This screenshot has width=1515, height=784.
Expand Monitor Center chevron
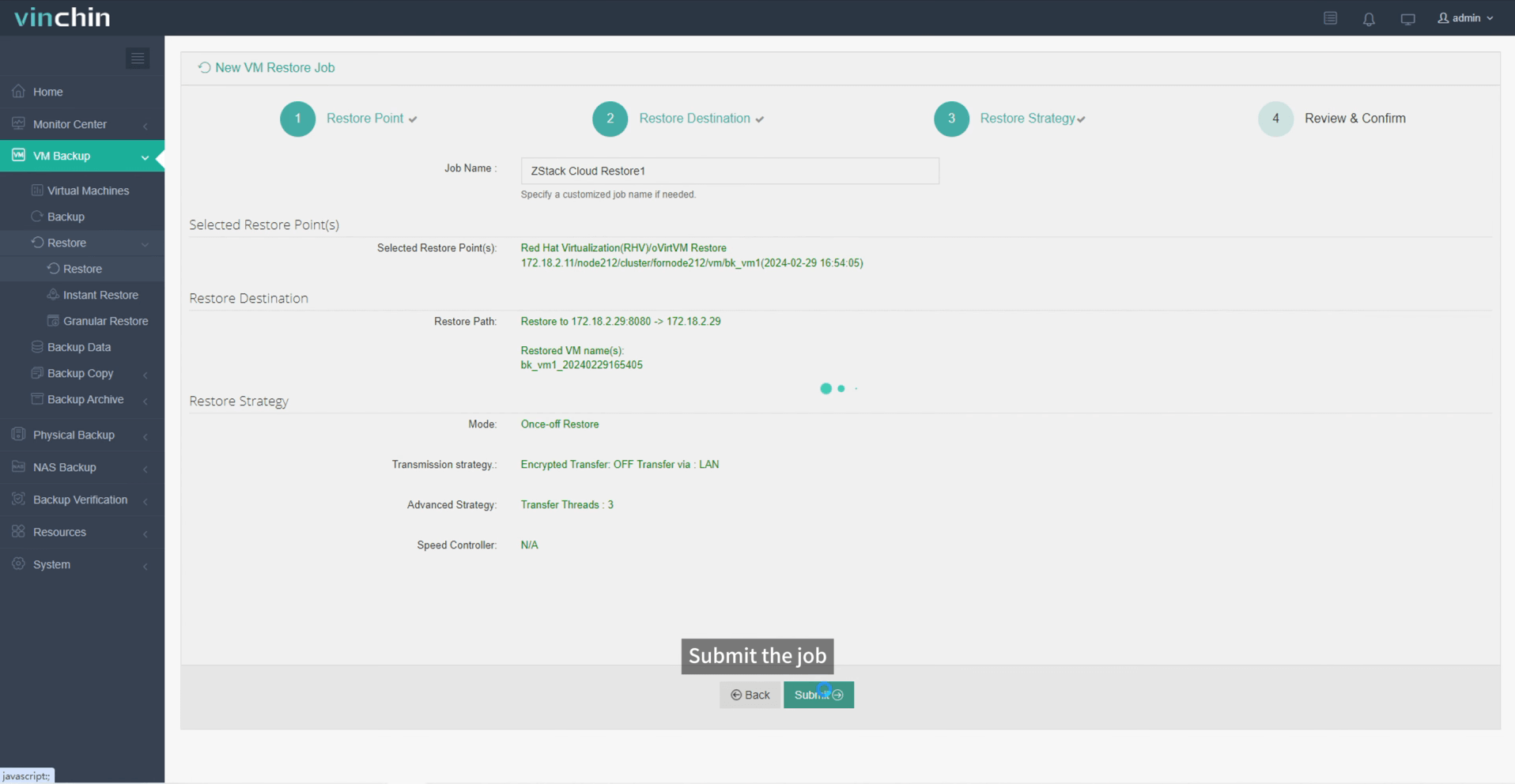click(145, 125)
